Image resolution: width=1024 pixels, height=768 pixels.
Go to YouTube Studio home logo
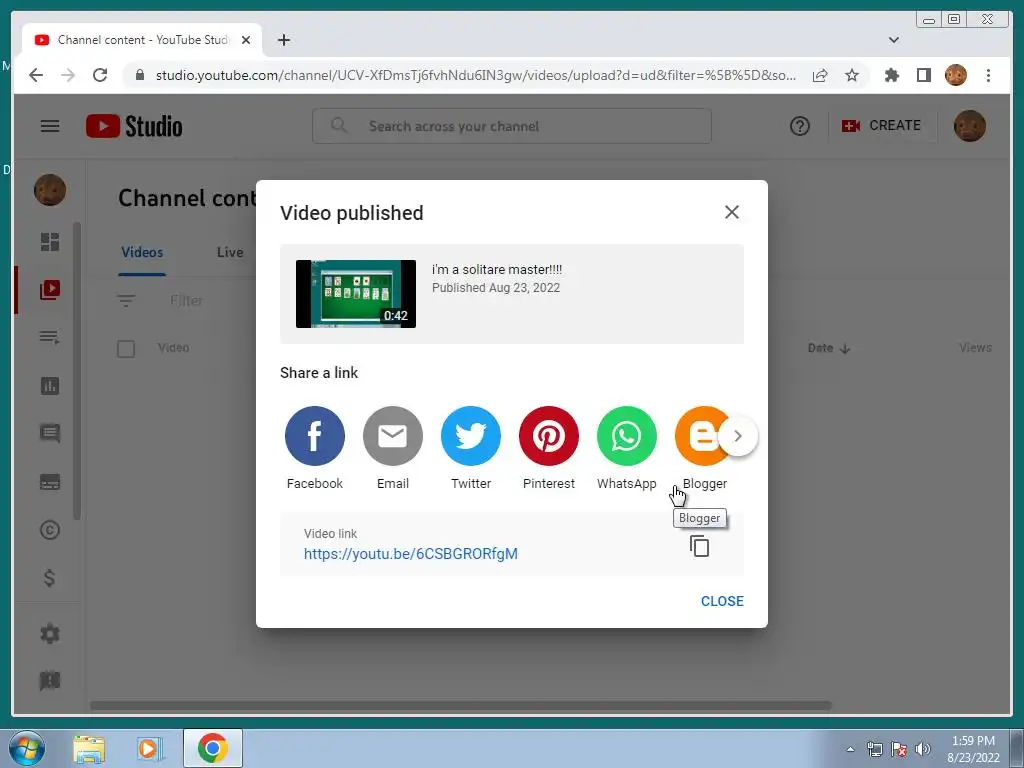(134, 126)
